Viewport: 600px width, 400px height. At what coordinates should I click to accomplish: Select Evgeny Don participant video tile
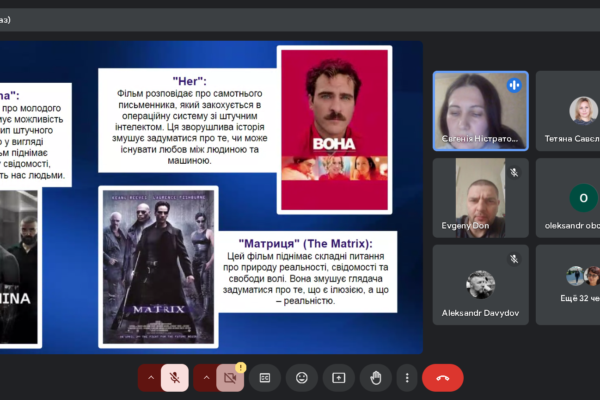pos(481,198)
